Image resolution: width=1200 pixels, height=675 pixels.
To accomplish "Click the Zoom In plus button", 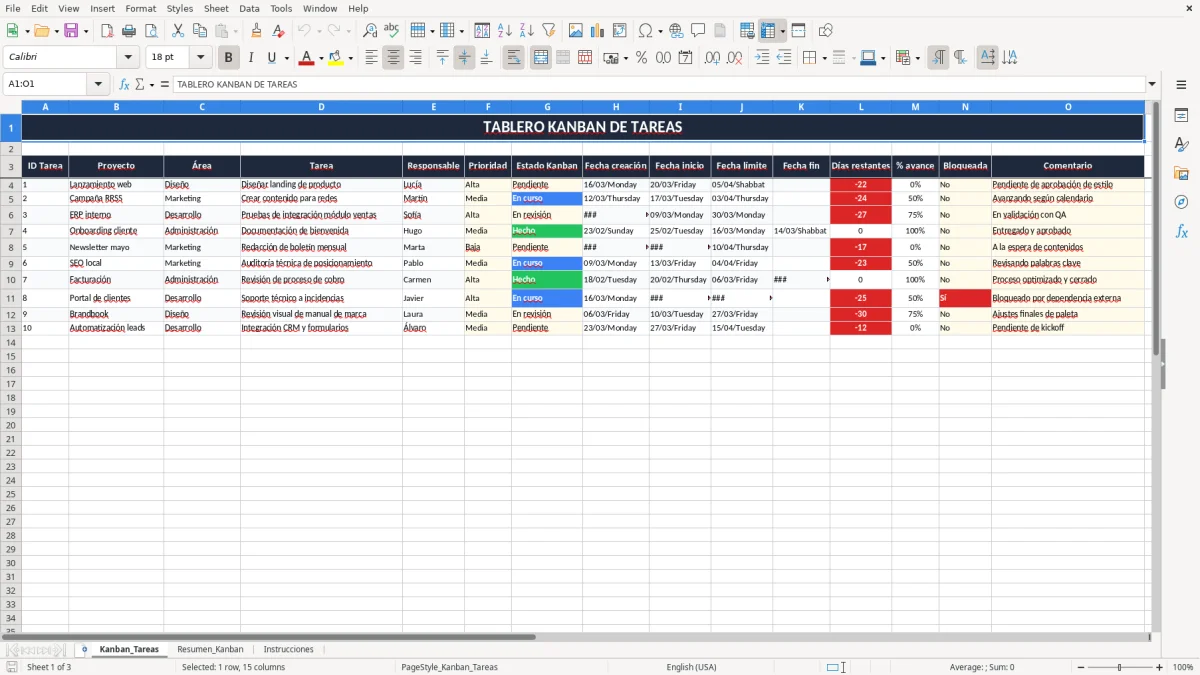I will click(1160, 667).
